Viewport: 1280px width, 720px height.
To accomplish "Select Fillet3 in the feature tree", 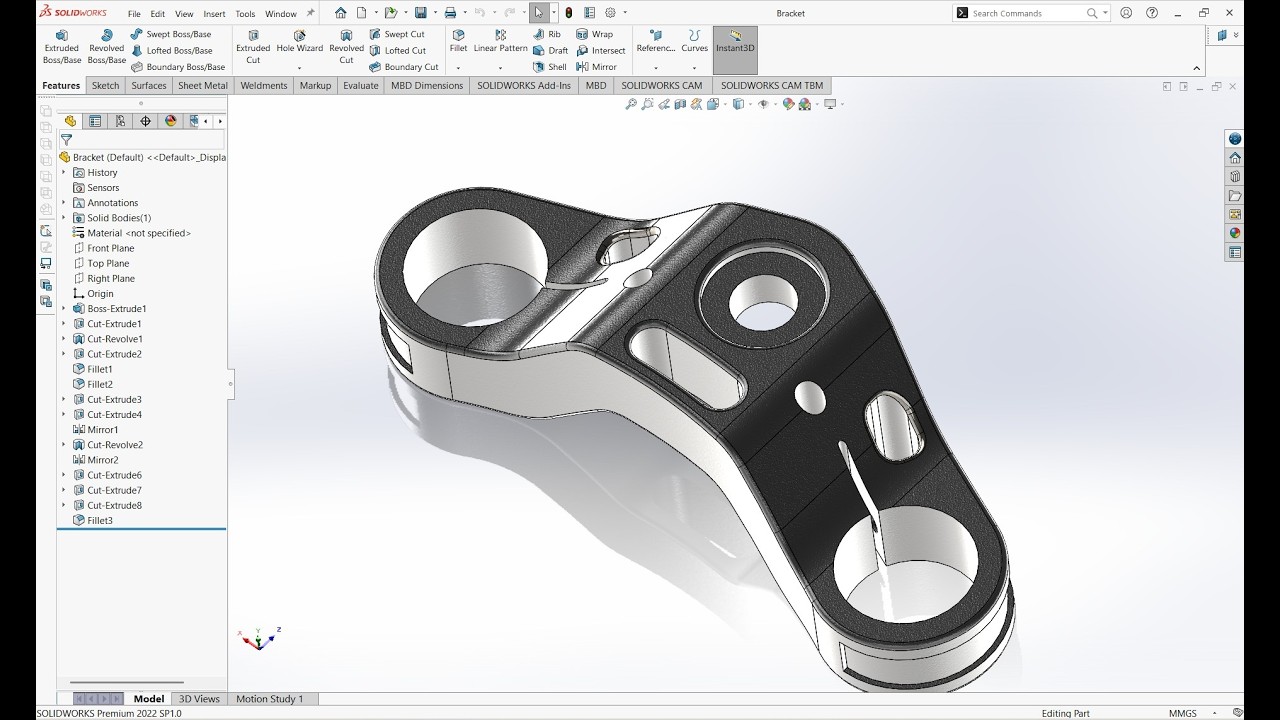I will (93, 521).
